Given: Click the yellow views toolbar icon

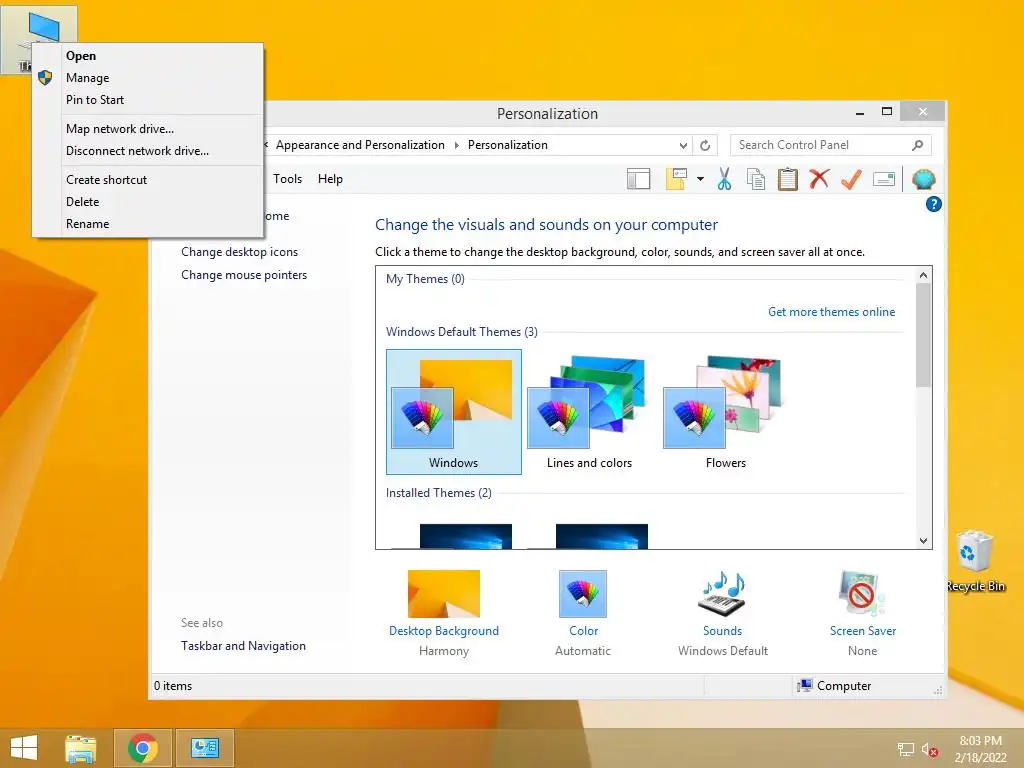Looking at the screenshot, I should pyautogui.click(x=676, y=179).
